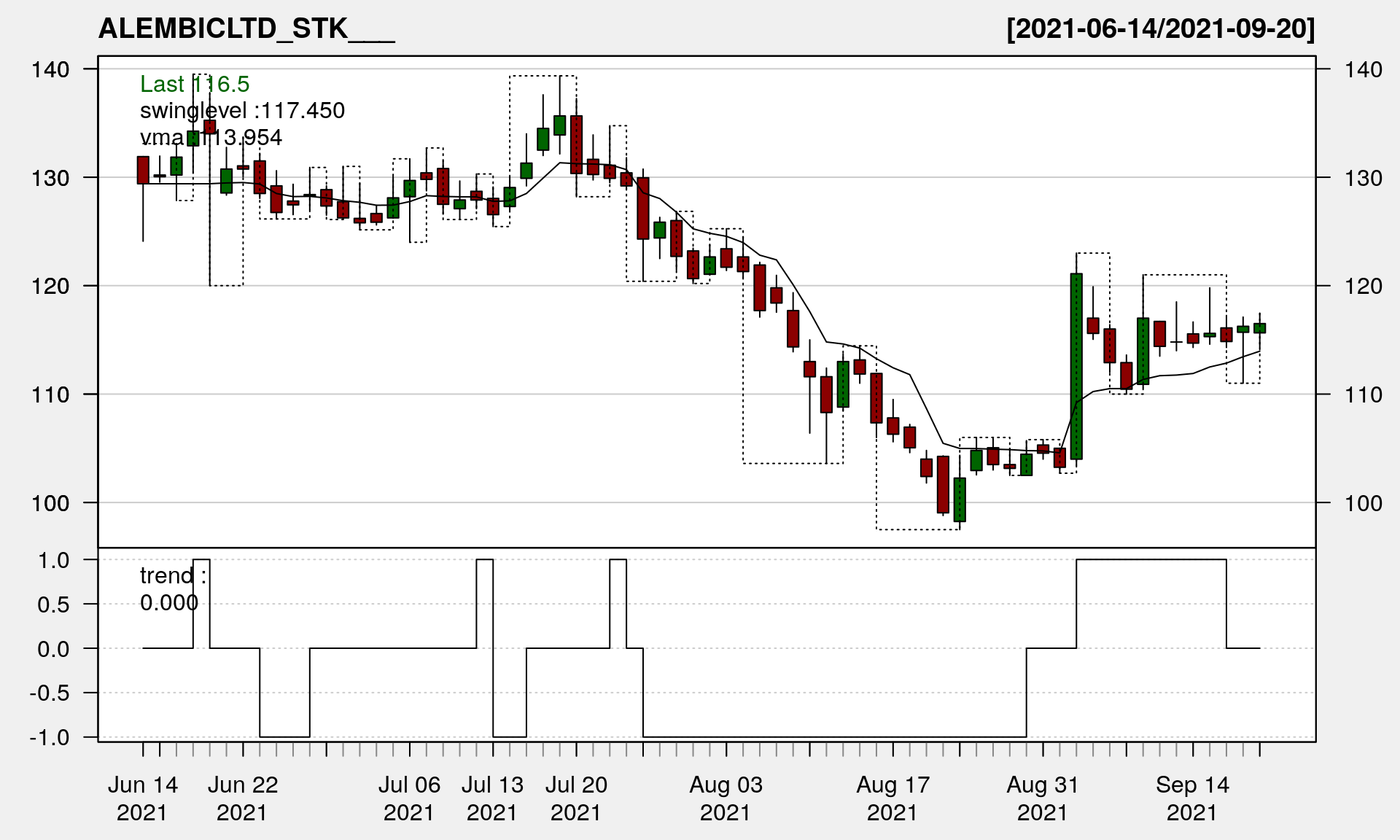
Task: Click the 'trend :' indicator label
Action: pos(173,575)
